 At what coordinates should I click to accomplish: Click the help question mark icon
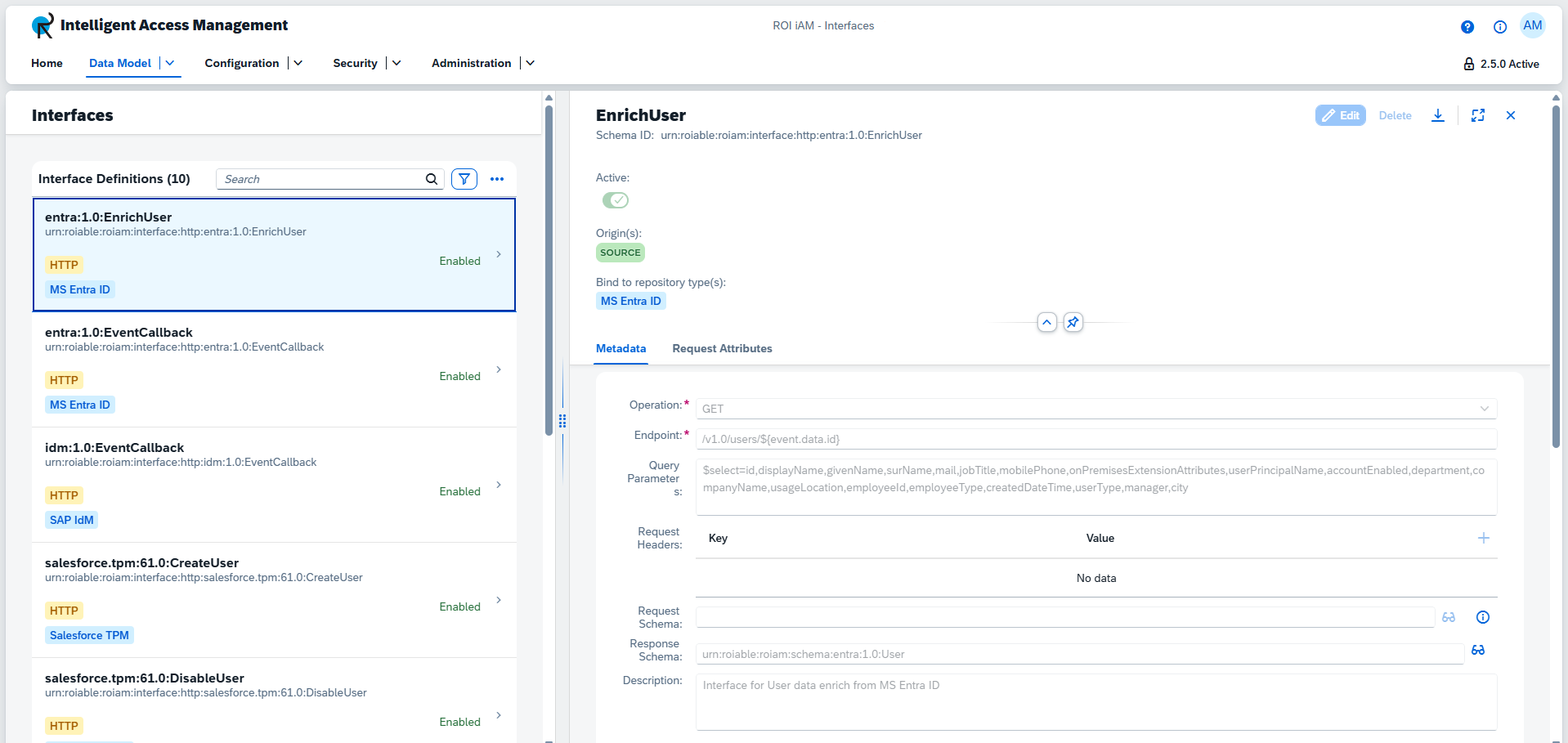pyautogui.click(x=1467, y=27)
